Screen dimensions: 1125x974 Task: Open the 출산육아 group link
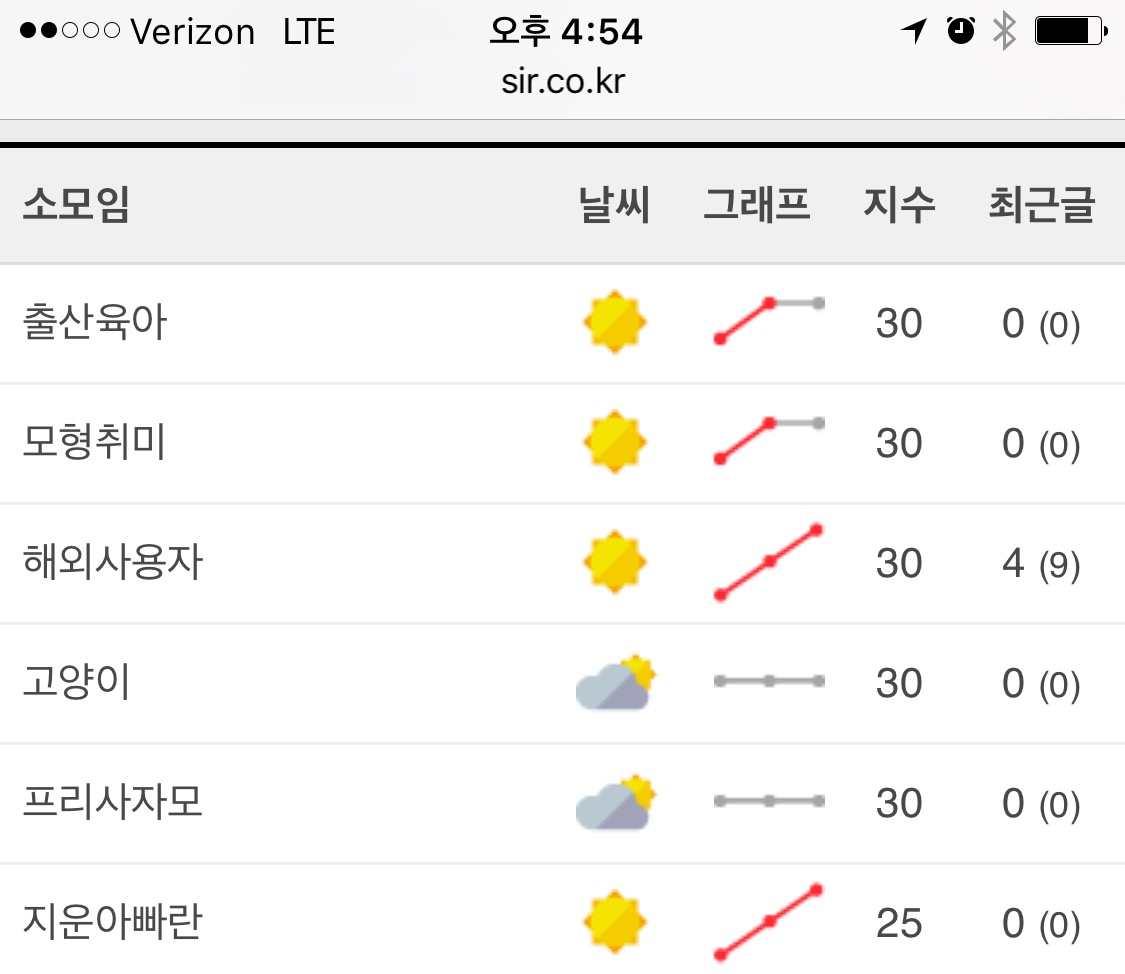click(95, 323)
